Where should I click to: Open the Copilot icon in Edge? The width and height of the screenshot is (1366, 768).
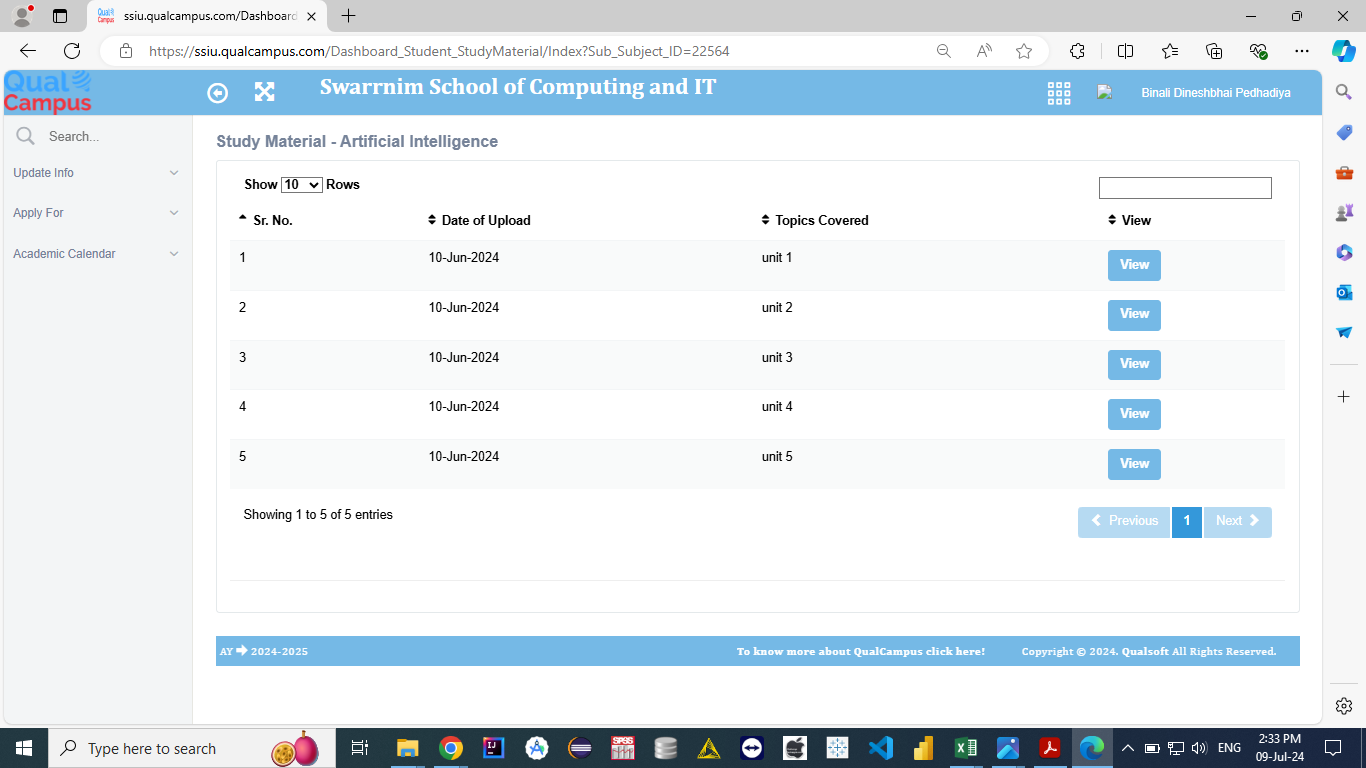[x=1343, y=50]
